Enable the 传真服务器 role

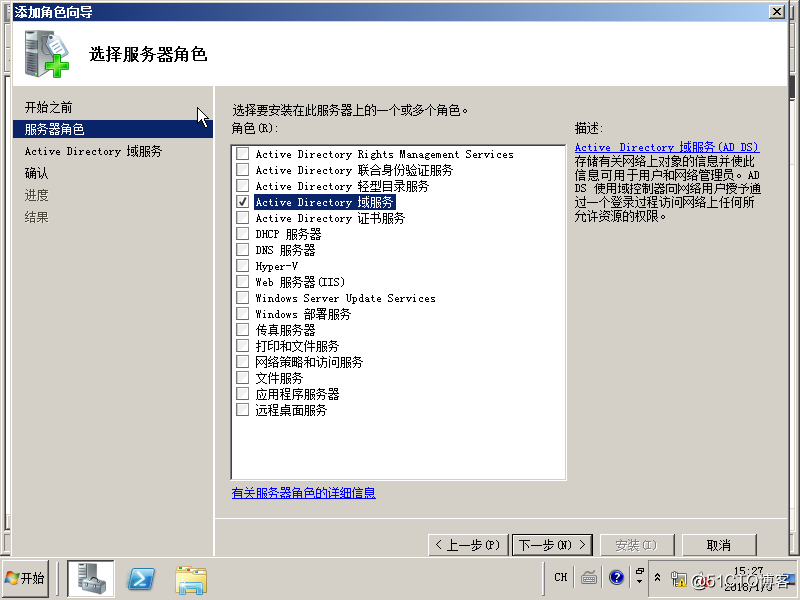[x=243, y=330]
